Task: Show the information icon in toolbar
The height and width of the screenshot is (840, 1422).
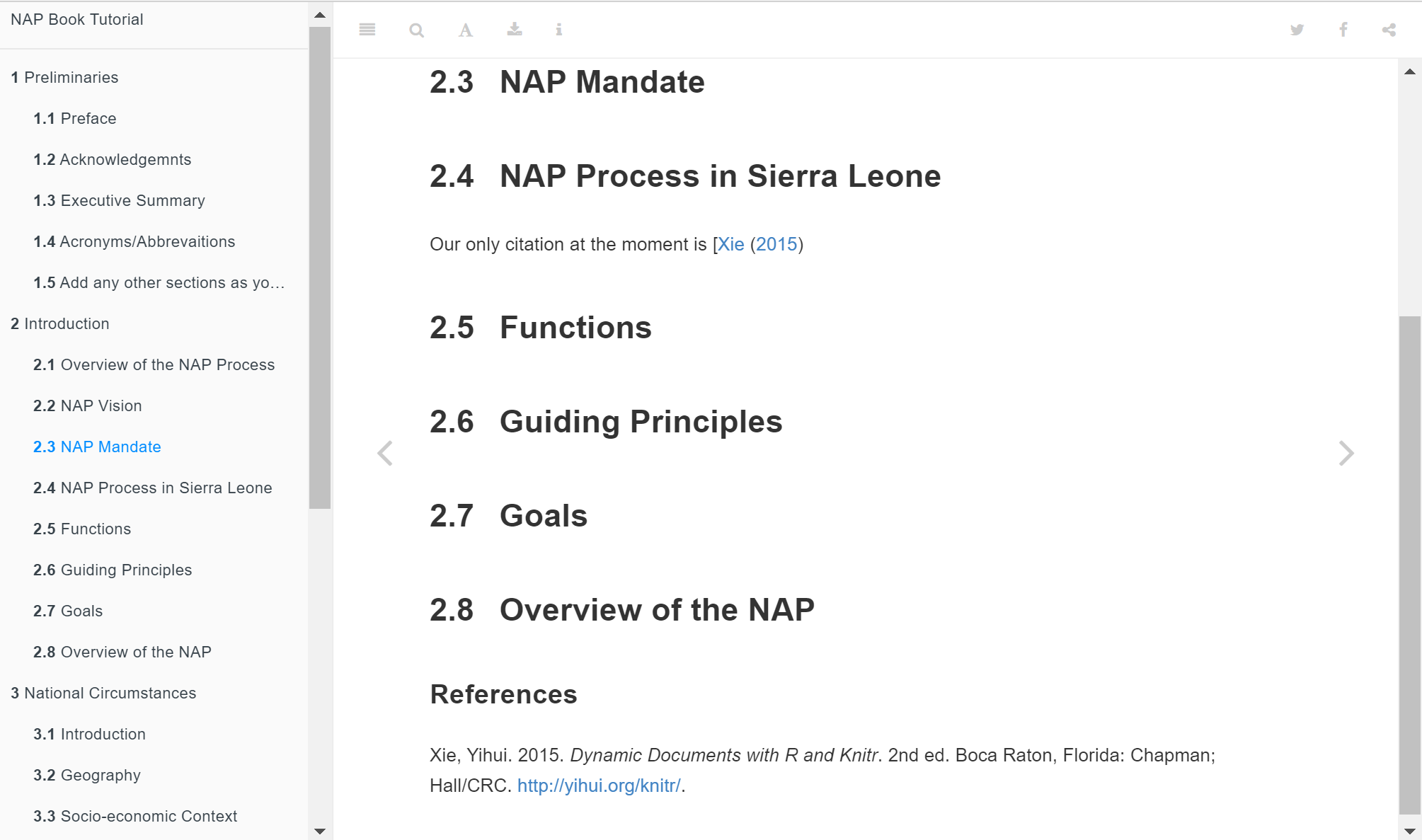Action: (559, 30)
